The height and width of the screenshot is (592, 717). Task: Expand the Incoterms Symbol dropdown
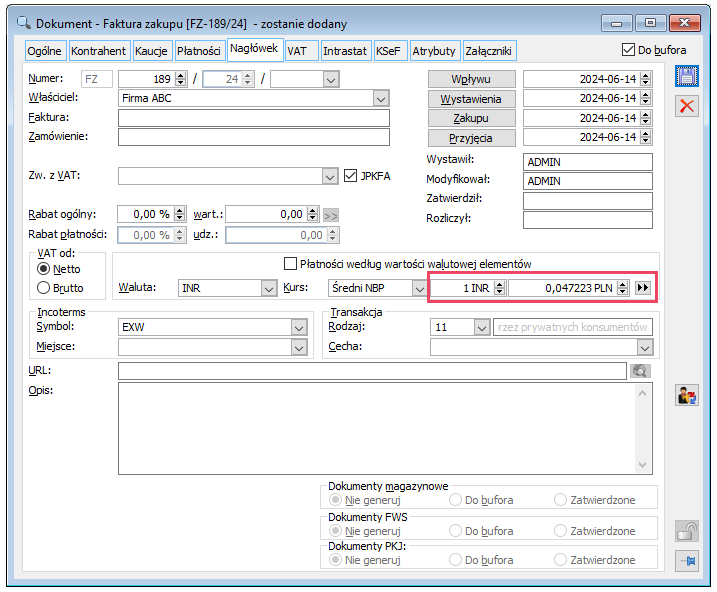[299, 327]
